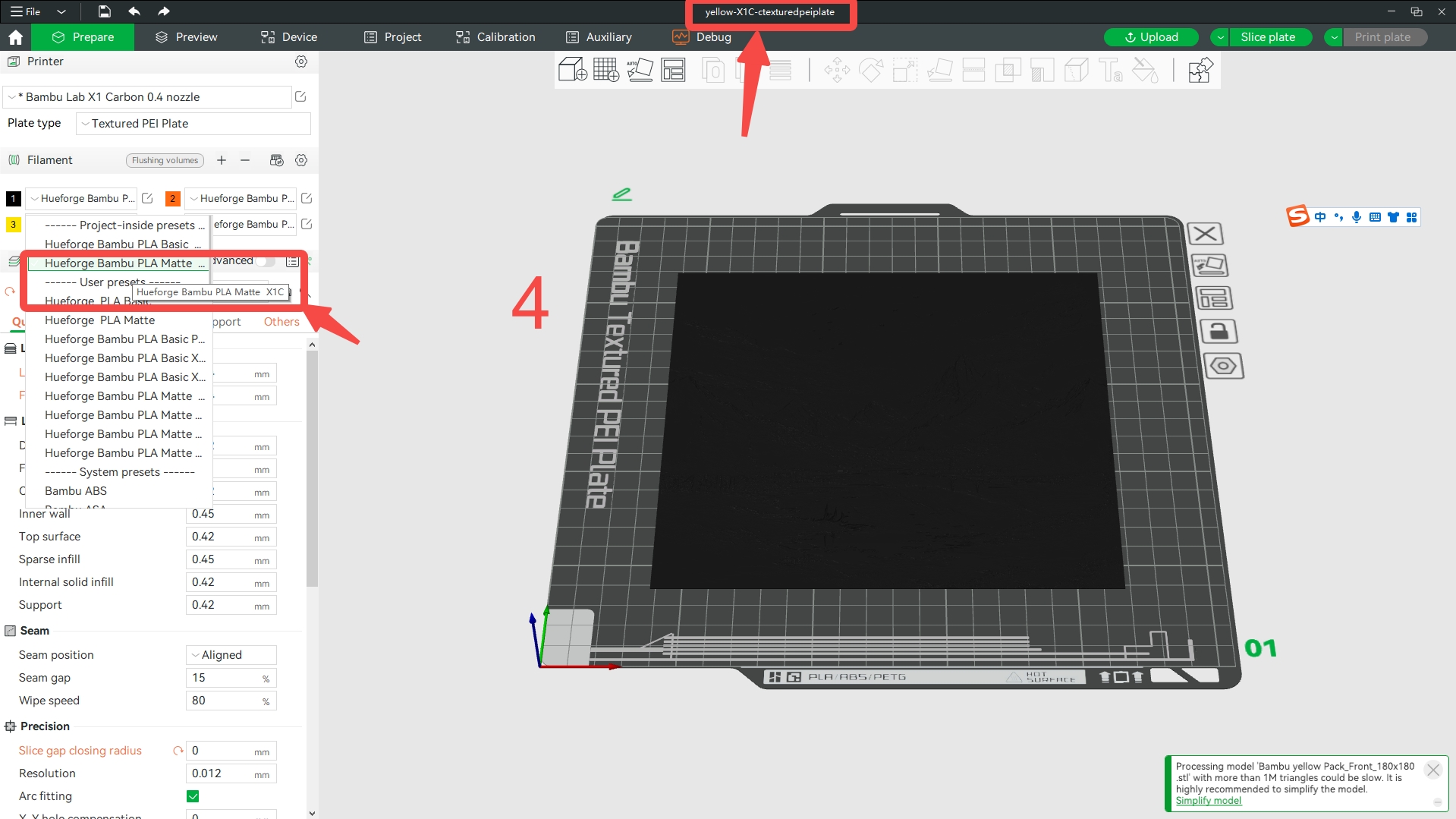Screen dimensions: 1456x819
Task: Toggle the Sogou Chinese/English 中 mode button
Action: point(1320,217)
